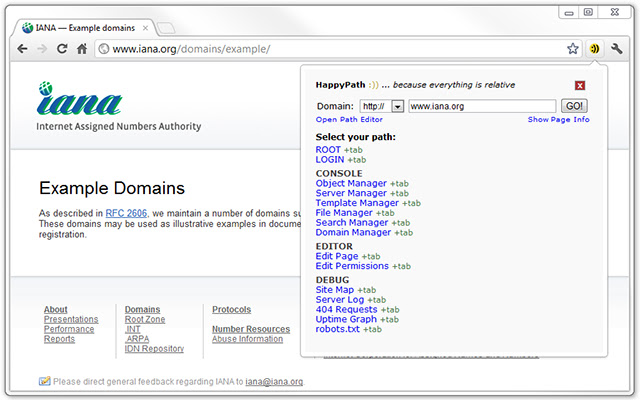Reload the page with the refresh icon
The width and height of the screenshot is (640, 400).
[62, 49]
